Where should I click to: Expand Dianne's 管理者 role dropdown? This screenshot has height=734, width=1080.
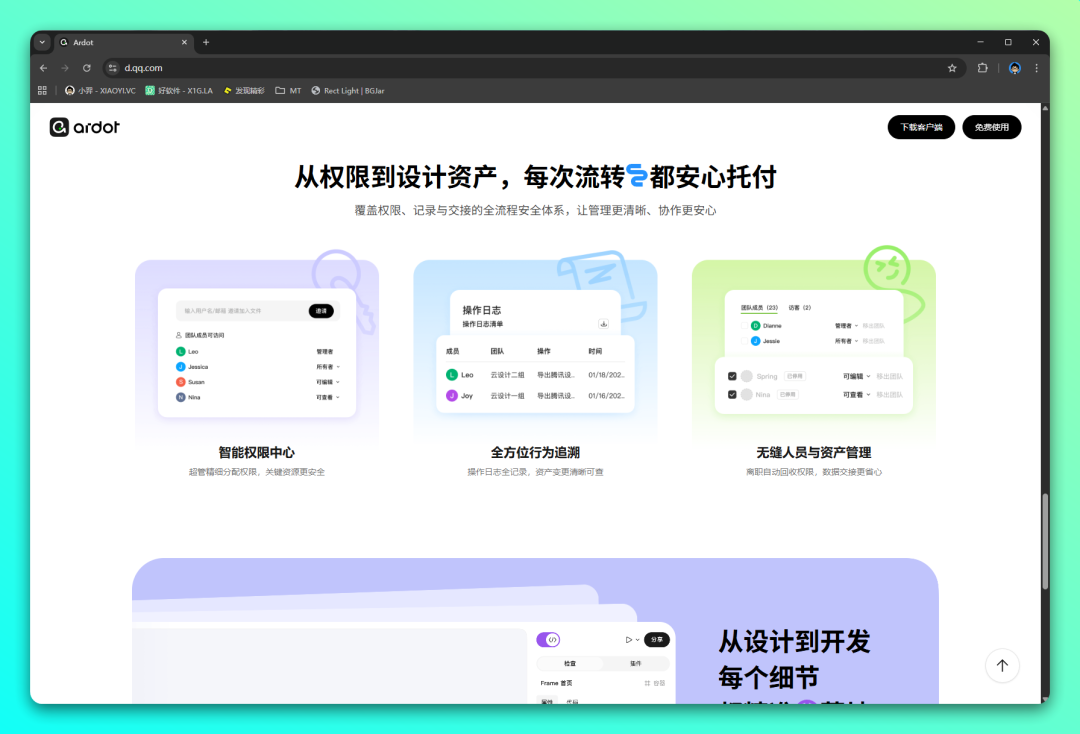click(846, 325)
